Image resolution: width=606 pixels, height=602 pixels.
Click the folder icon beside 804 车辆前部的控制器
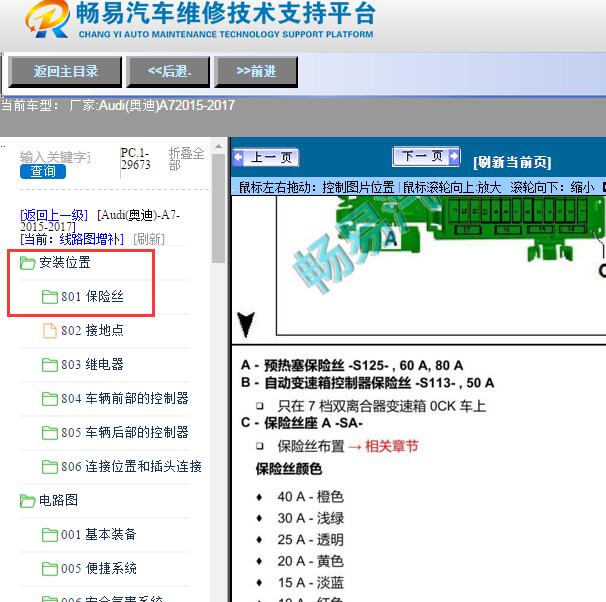coord(49,399)
